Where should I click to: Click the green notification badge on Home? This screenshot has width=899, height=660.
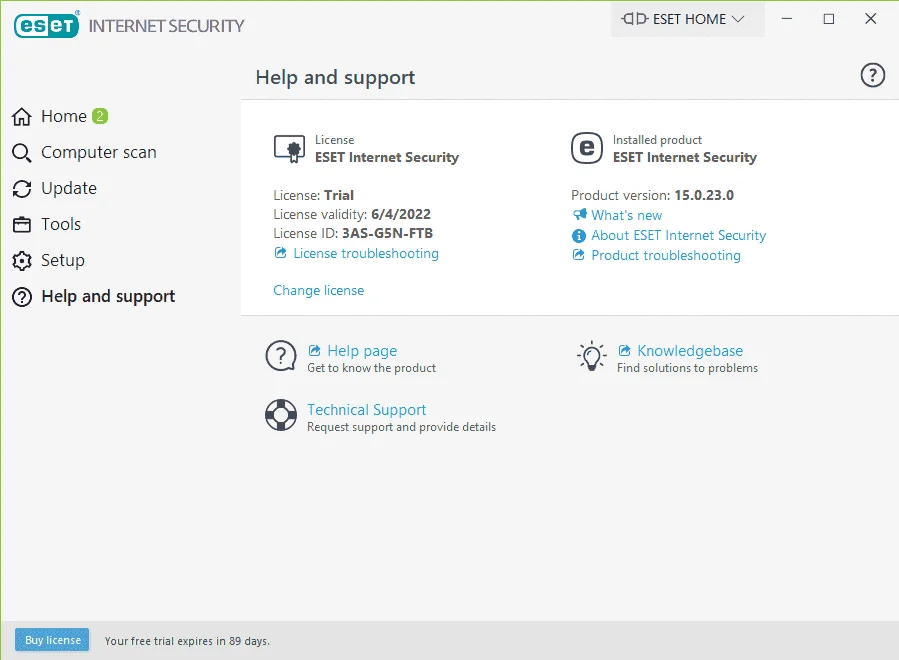click(x=100, y=116)
